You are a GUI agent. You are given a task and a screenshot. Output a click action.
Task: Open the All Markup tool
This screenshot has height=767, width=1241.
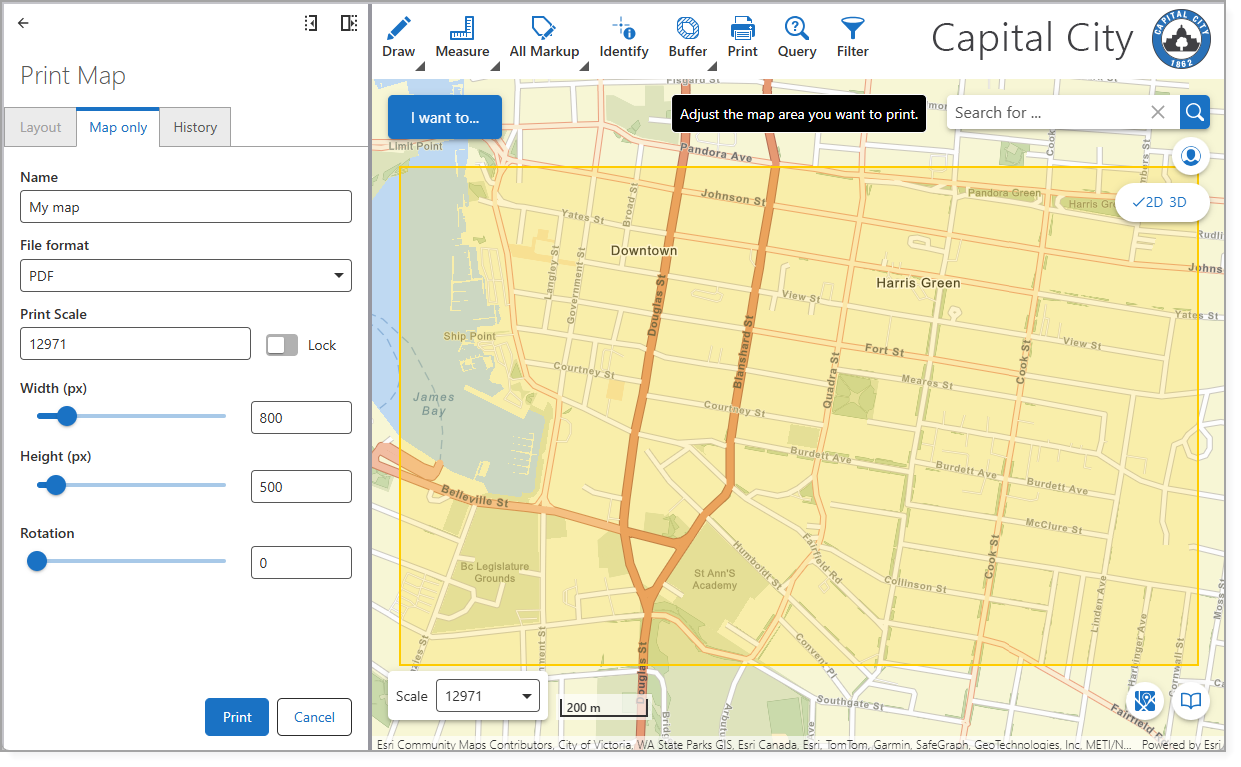[544, 37]
